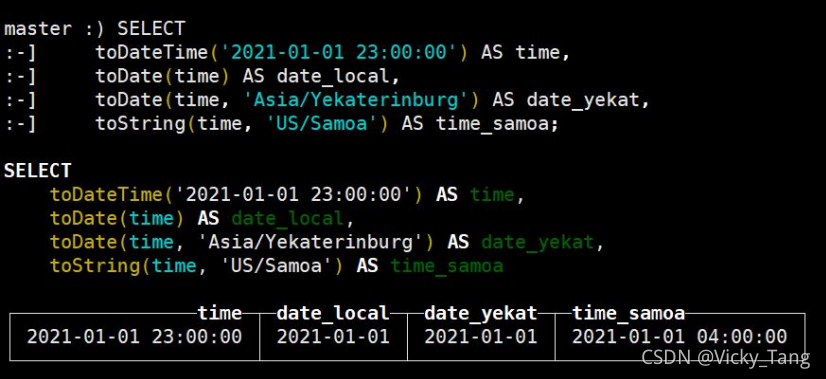
Task: Click the bold white SELECT keyword
Action: pos(37,171)
